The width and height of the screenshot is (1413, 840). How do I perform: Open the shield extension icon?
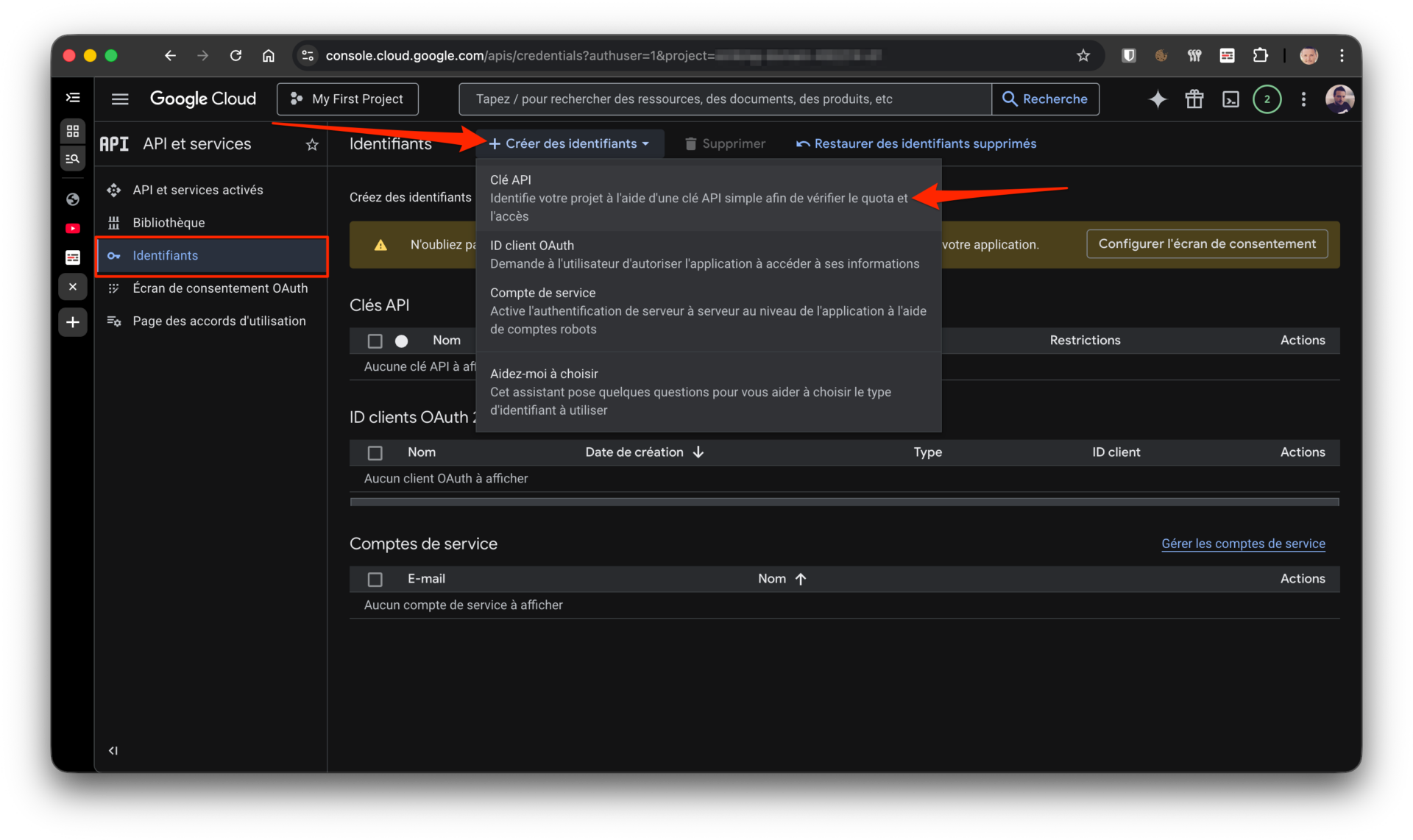pos(1128,55)
